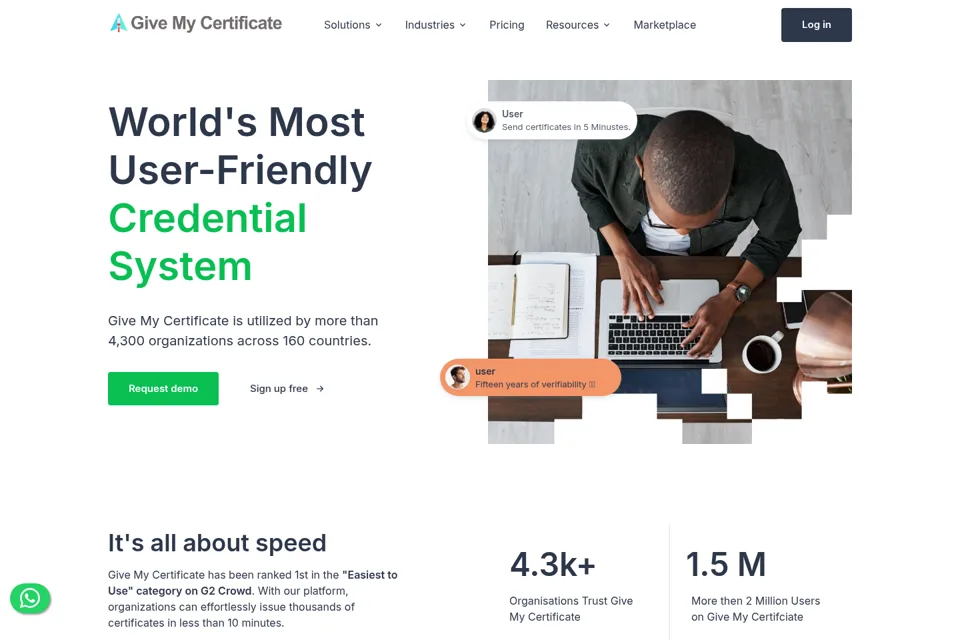
Task: Click the woman avatar in the User bubble
Action: 484,121
